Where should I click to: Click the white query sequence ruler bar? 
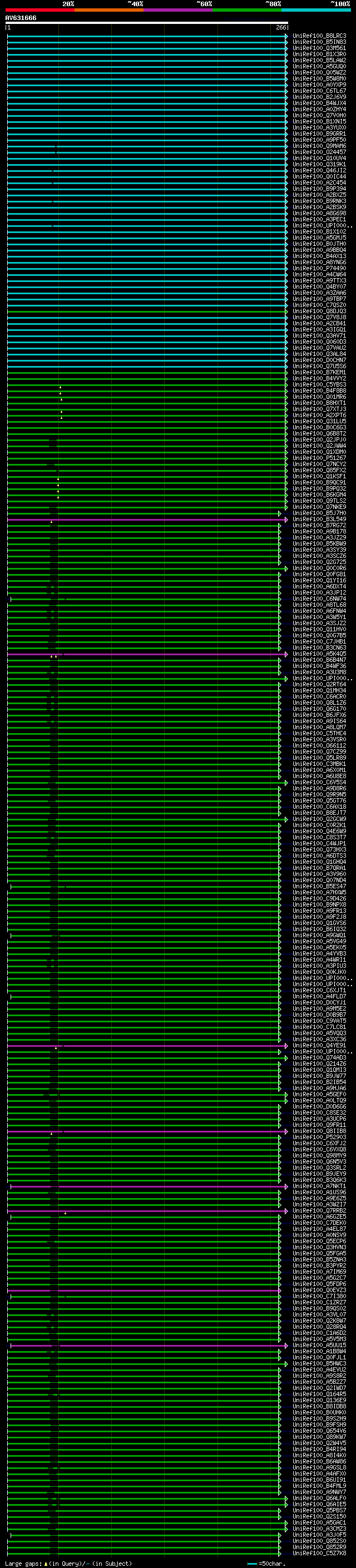(x=147, y=23)
